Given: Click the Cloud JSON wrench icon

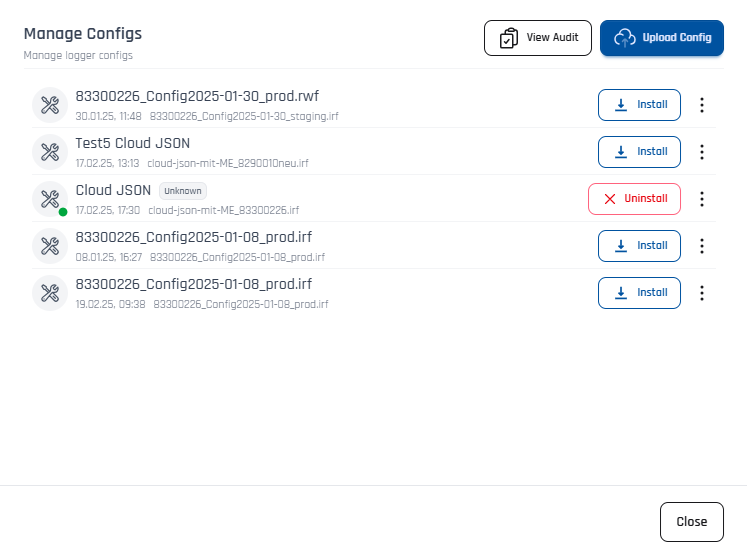Looking at the screenshot, I should click(x=49, y=198).
